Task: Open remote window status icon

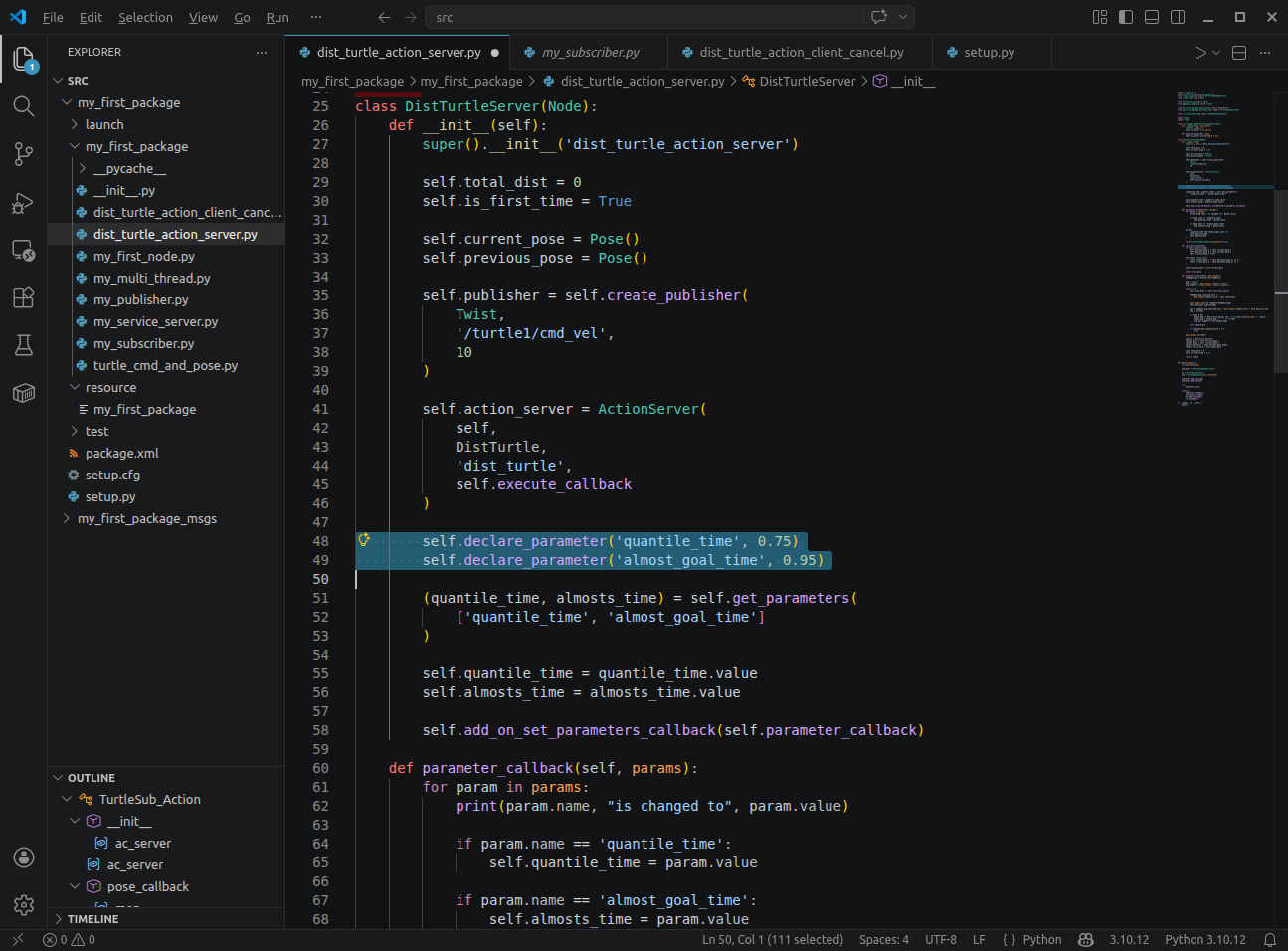Action: 17,939
